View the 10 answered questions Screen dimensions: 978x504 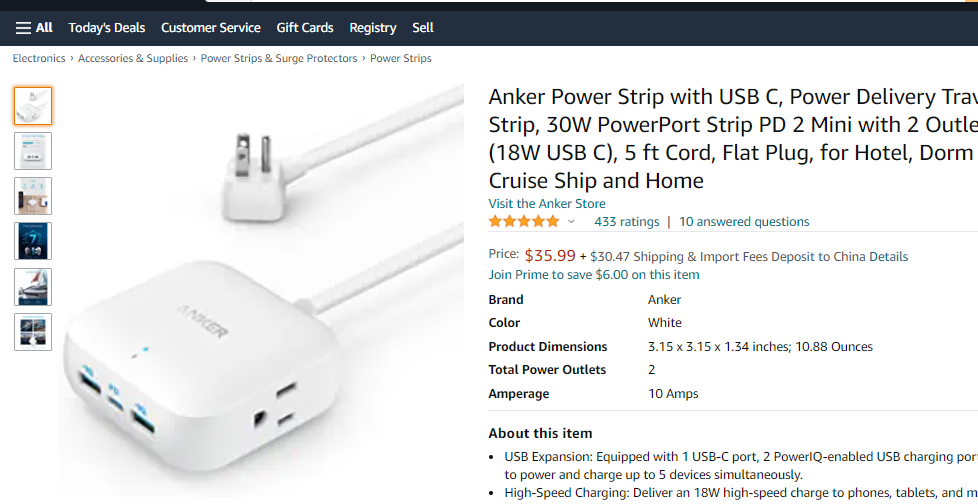[x=744, y=222]
